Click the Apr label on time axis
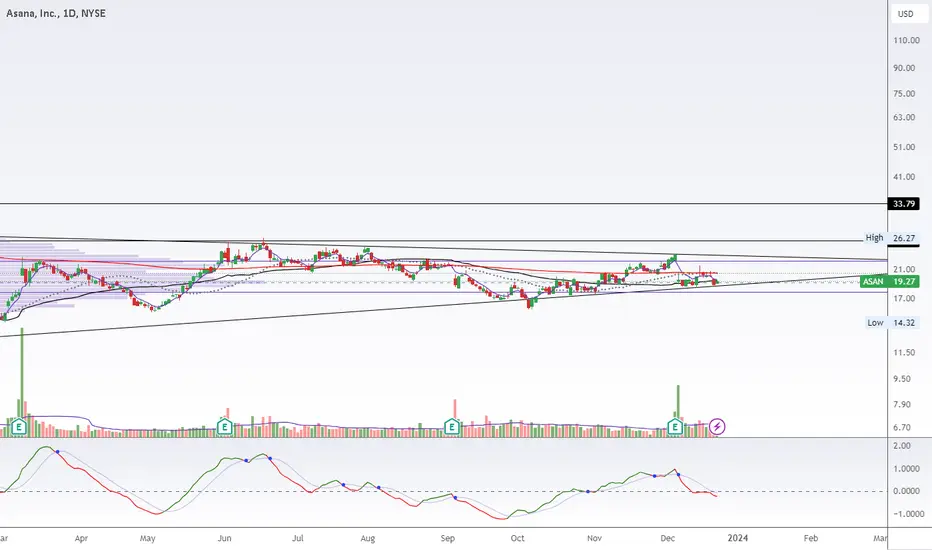Screen dimensions: 932x550 coord(81,538)
